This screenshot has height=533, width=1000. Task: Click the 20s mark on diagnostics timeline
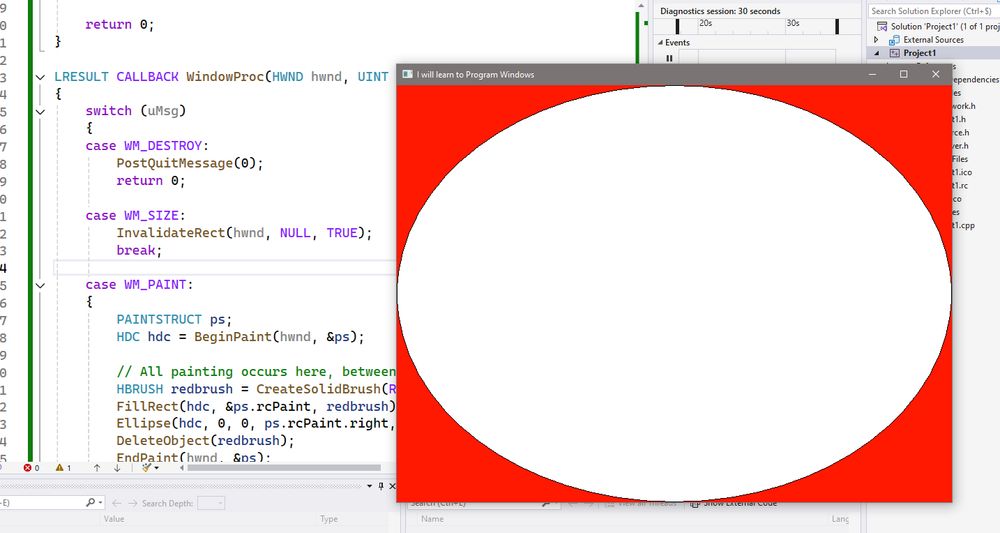pos(705,23)
